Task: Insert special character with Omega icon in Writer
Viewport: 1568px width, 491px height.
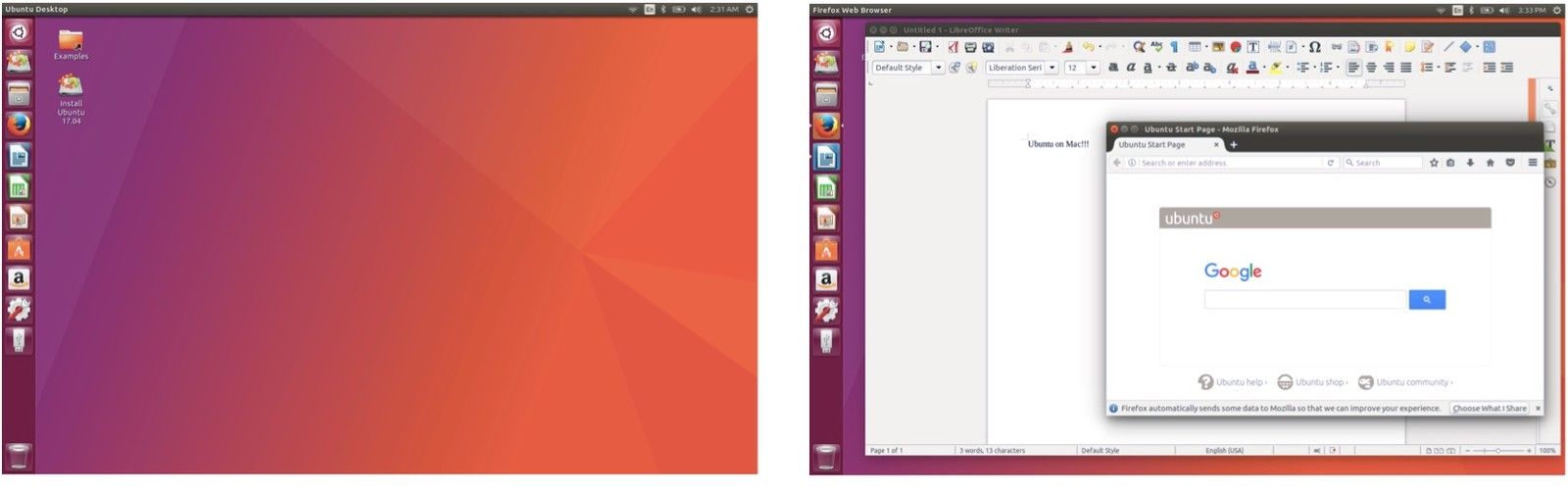Action: pyautogui.click(x=1314, y=47)
